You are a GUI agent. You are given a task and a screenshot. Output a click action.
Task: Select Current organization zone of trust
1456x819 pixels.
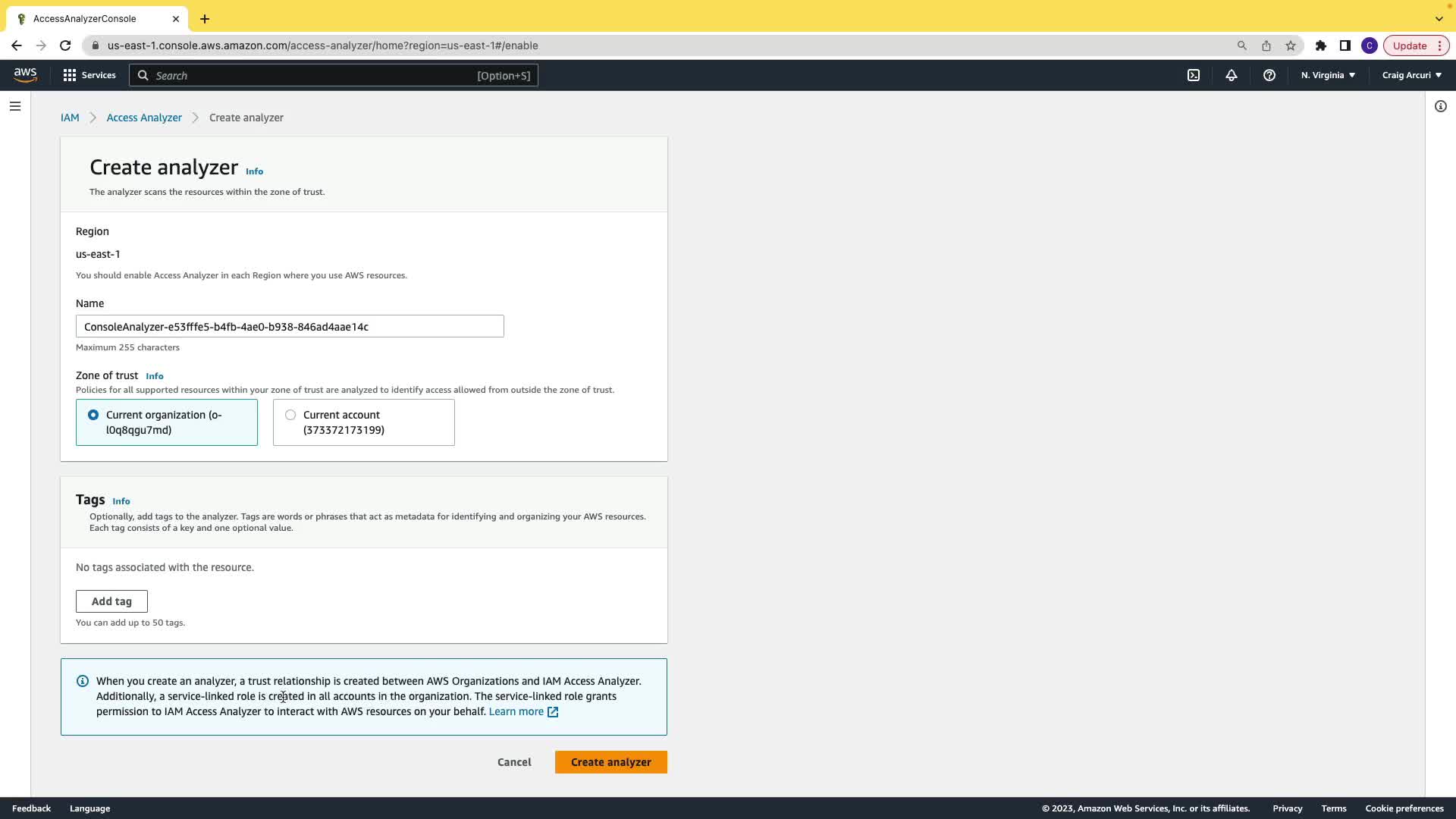tap(93, 415)
